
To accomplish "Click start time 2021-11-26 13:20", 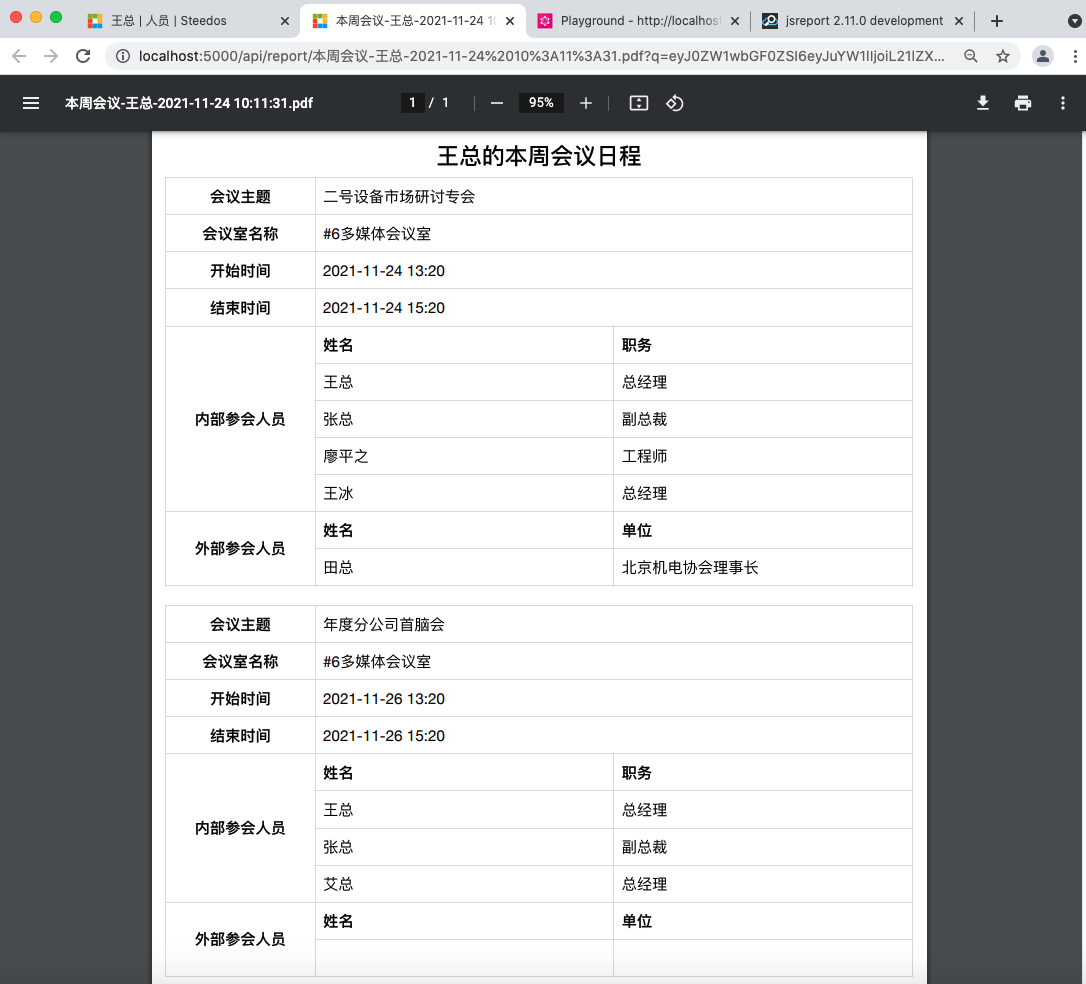I will (x=384, y=699).
